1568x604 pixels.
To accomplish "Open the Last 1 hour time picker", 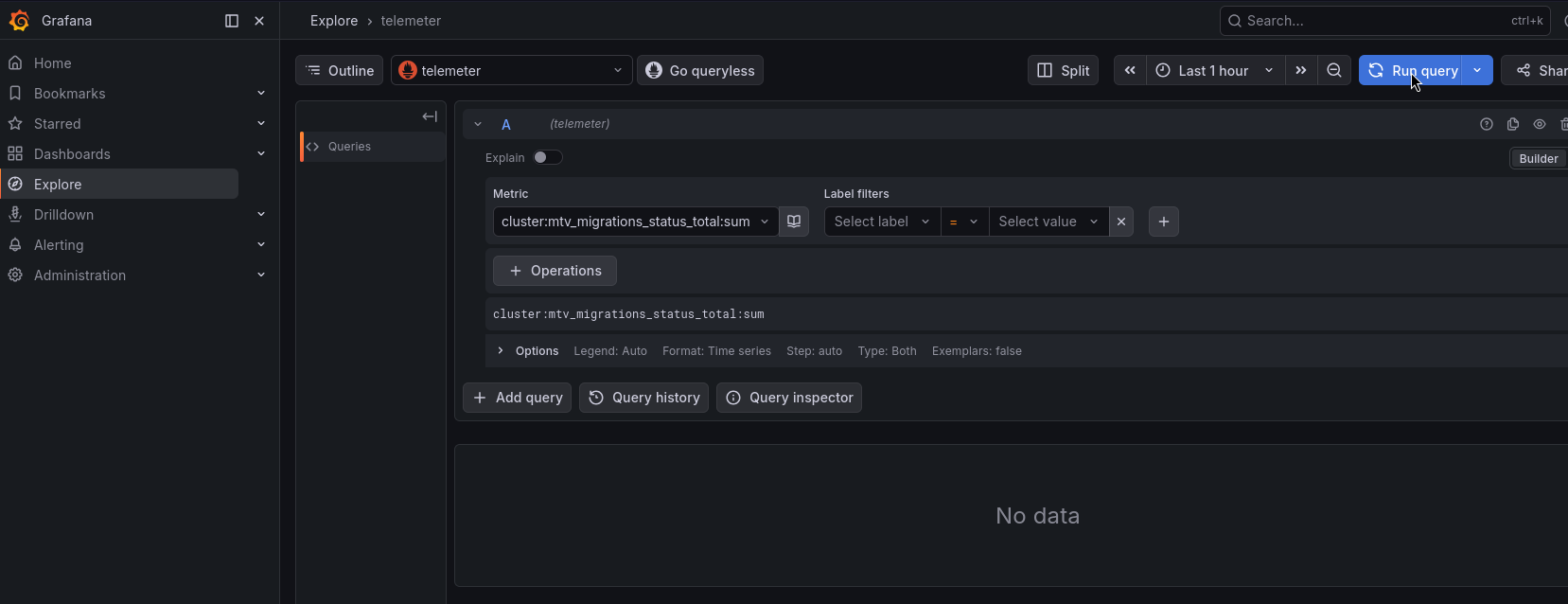I will (1215, 70).
